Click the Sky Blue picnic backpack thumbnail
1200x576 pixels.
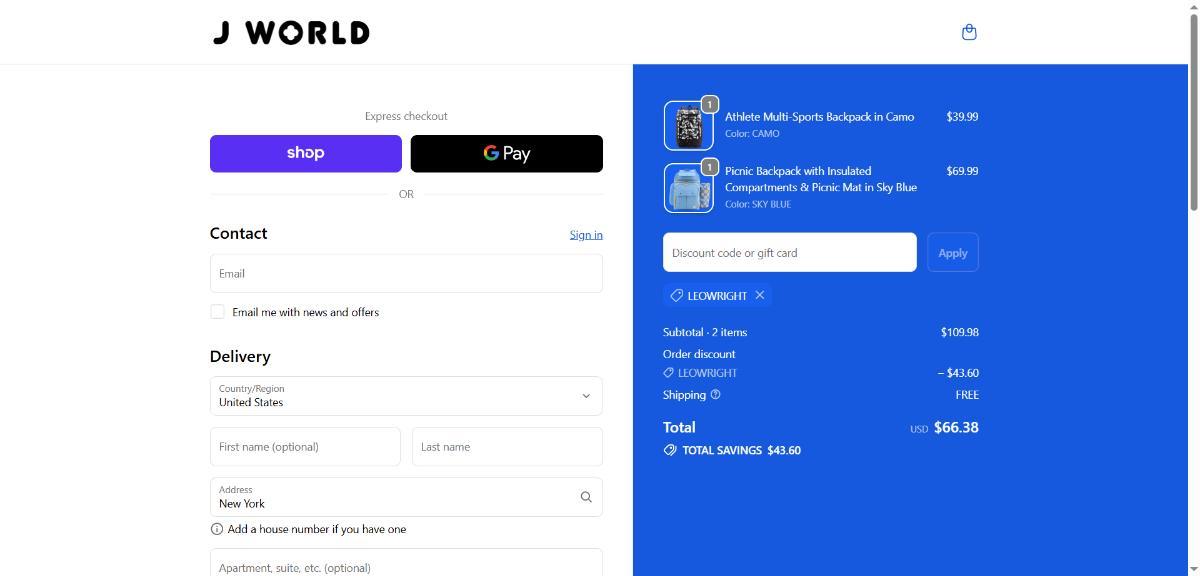[688, 188]
